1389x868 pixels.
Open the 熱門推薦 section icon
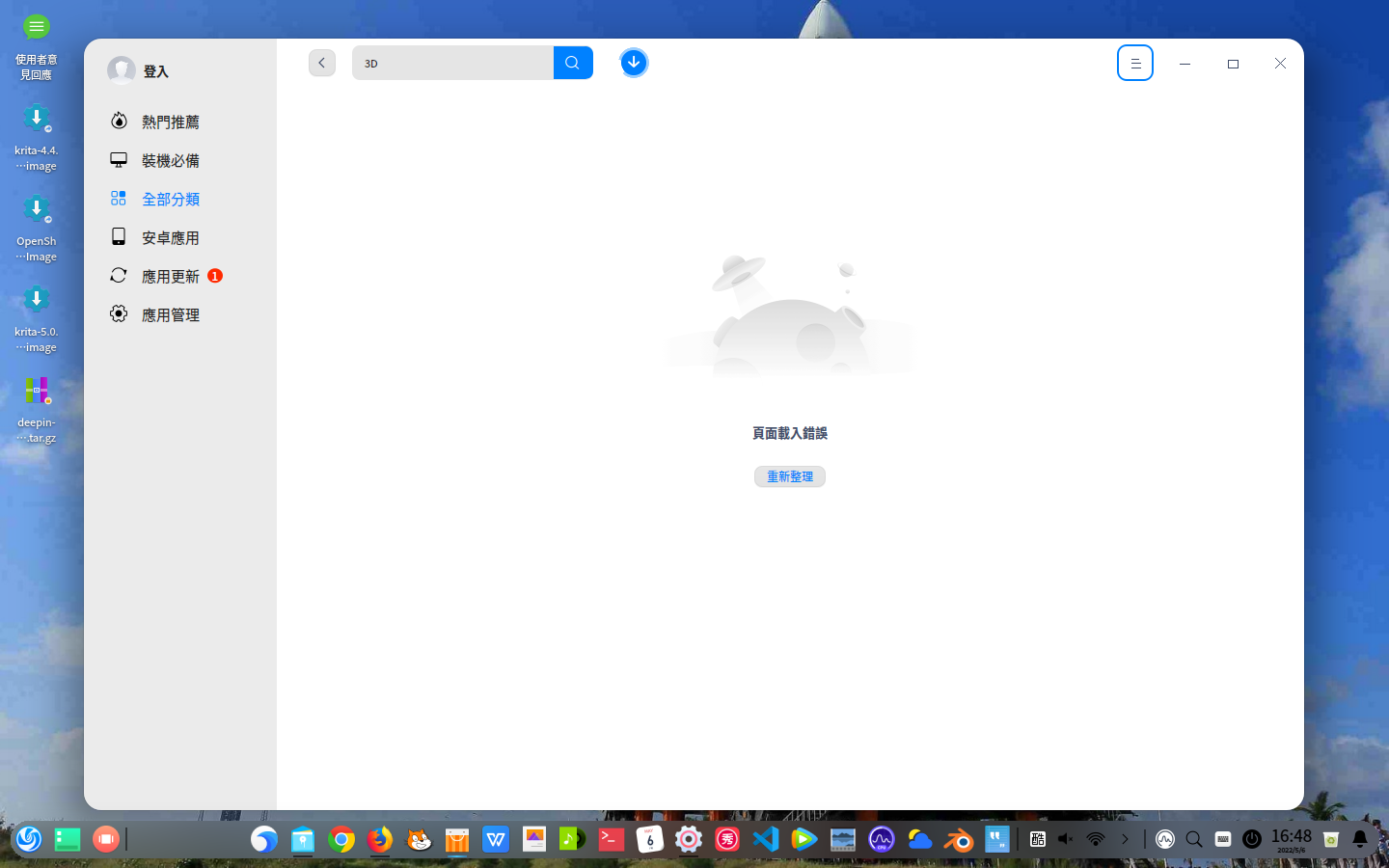click(x=118, y=122)
